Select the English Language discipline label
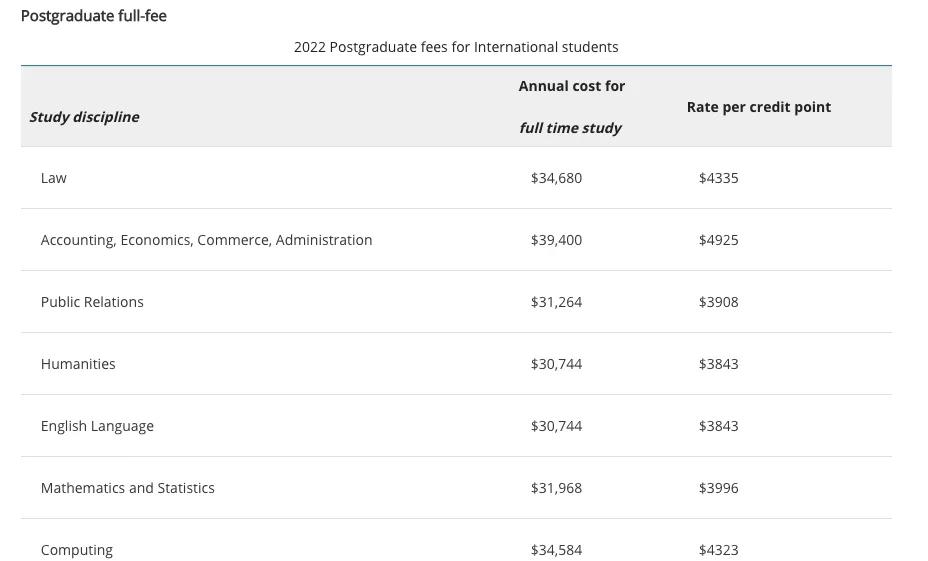This screenshot has width=928, height=561. [x=97, y=426]
